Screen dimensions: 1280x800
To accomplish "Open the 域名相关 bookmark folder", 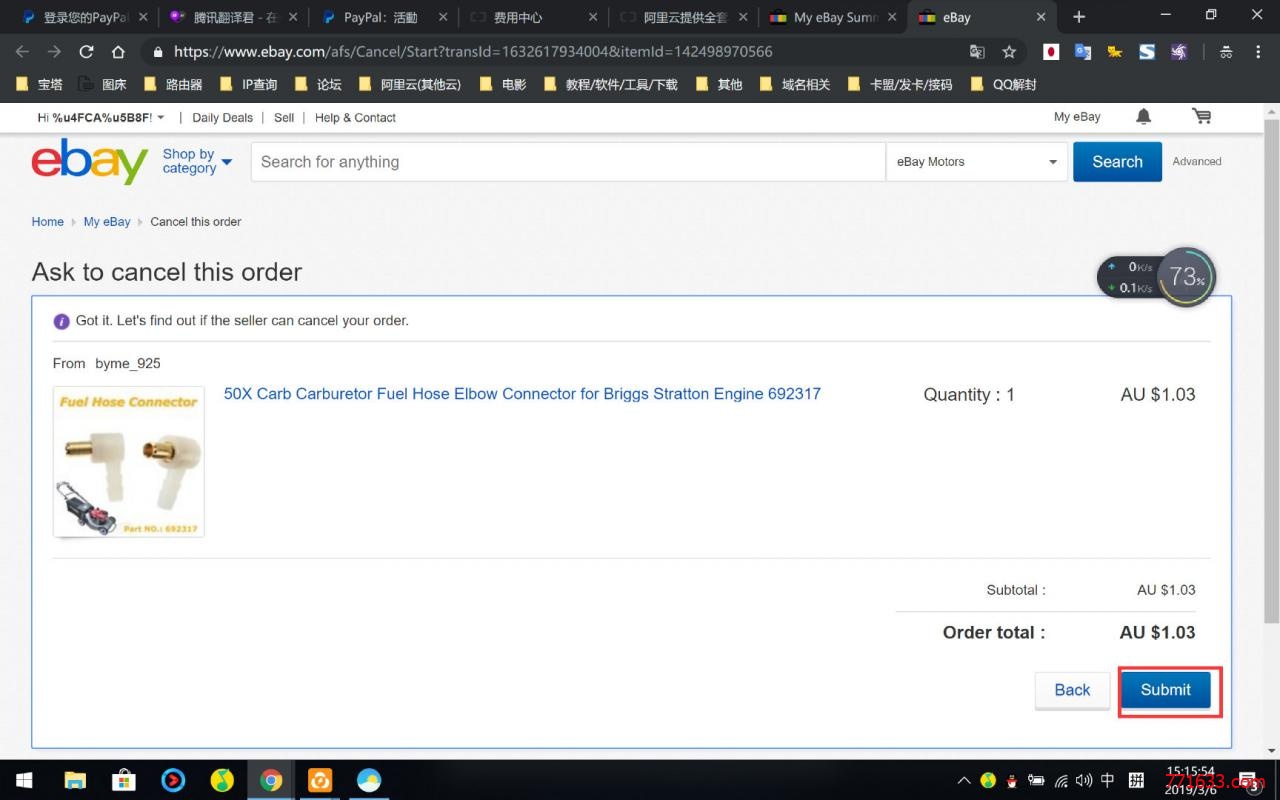I will click(795, 85).
